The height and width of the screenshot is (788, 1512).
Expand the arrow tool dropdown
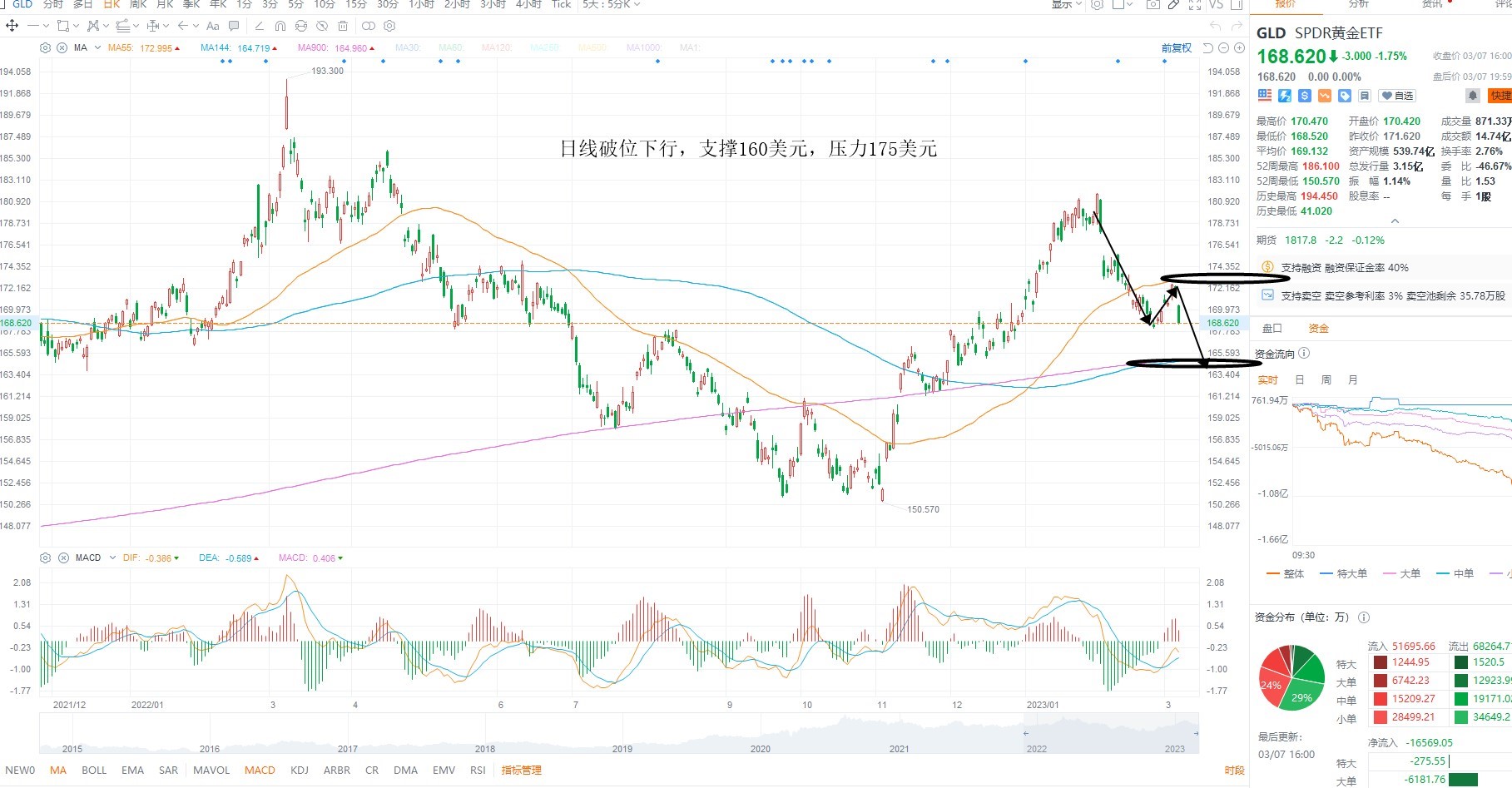(196, 26)
